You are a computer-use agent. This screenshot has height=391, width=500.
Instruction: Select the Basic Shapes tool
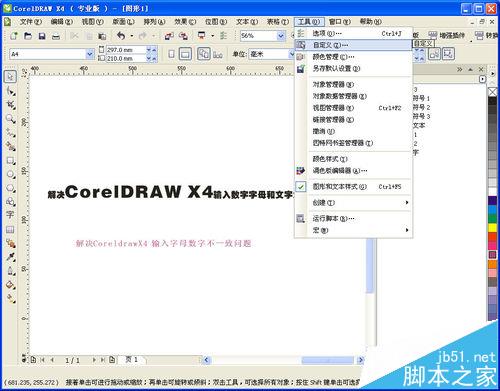[11, 202]
